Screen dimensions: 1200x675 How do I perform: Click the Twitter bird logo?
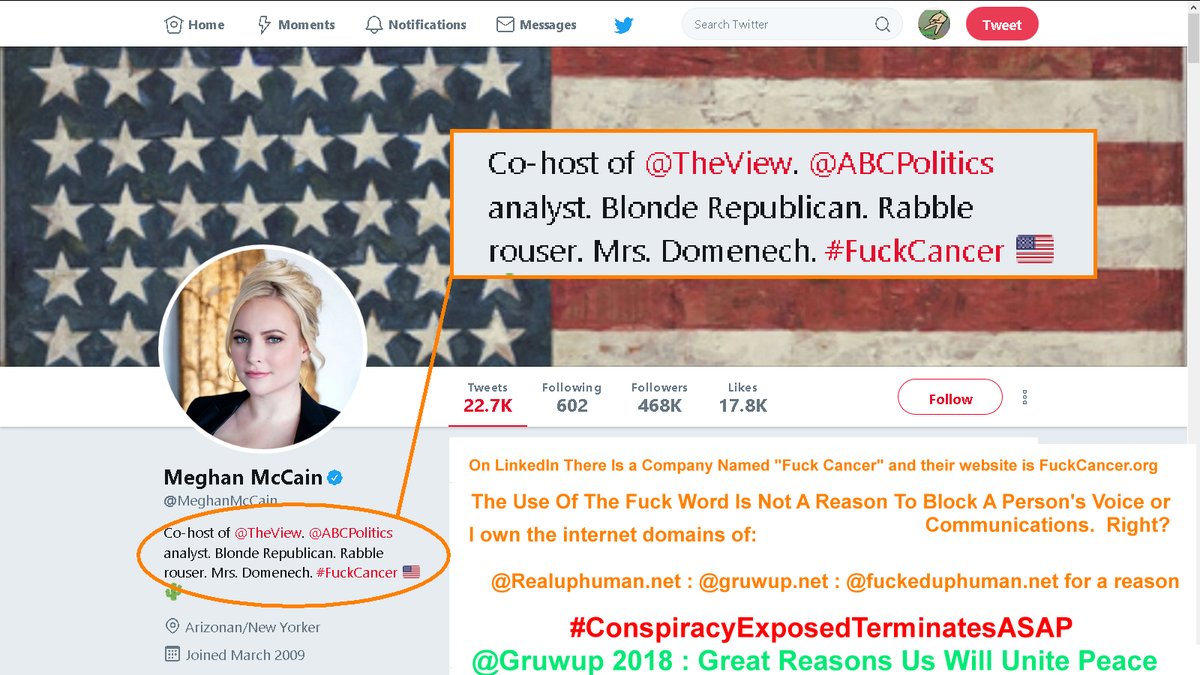(624, 25)
